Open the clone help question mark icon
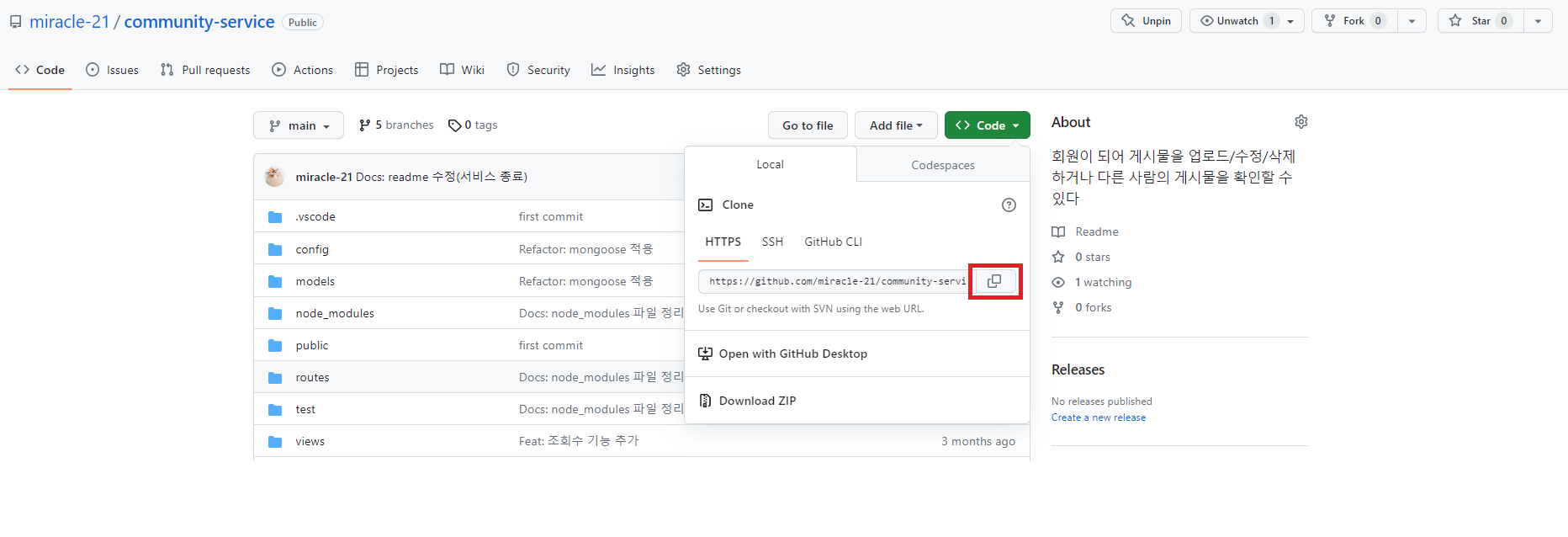1568x537 pixels. [x=1009, y=205]
